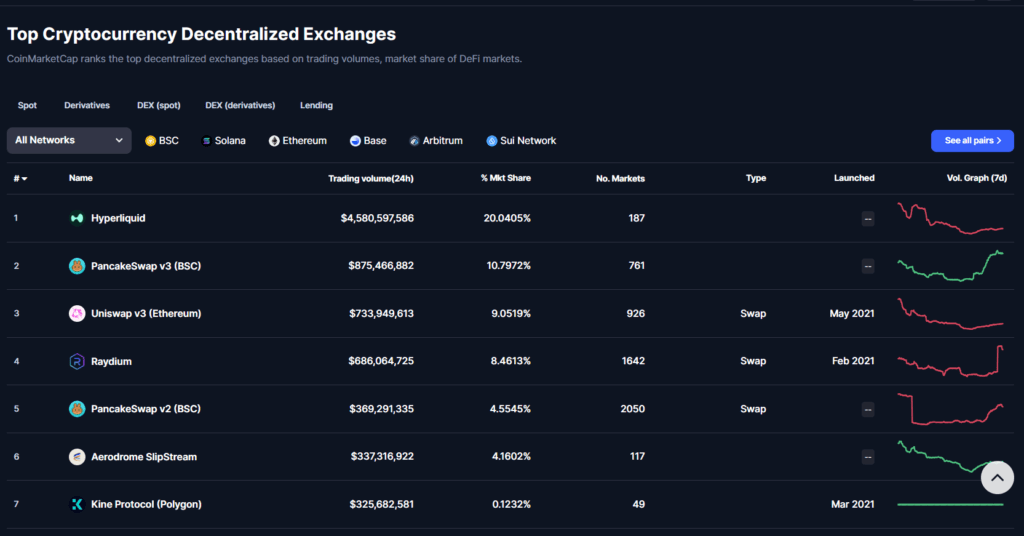
Task: Click the Kine Protocol (Polygon) logo icon
Action: tap(77, 504)
